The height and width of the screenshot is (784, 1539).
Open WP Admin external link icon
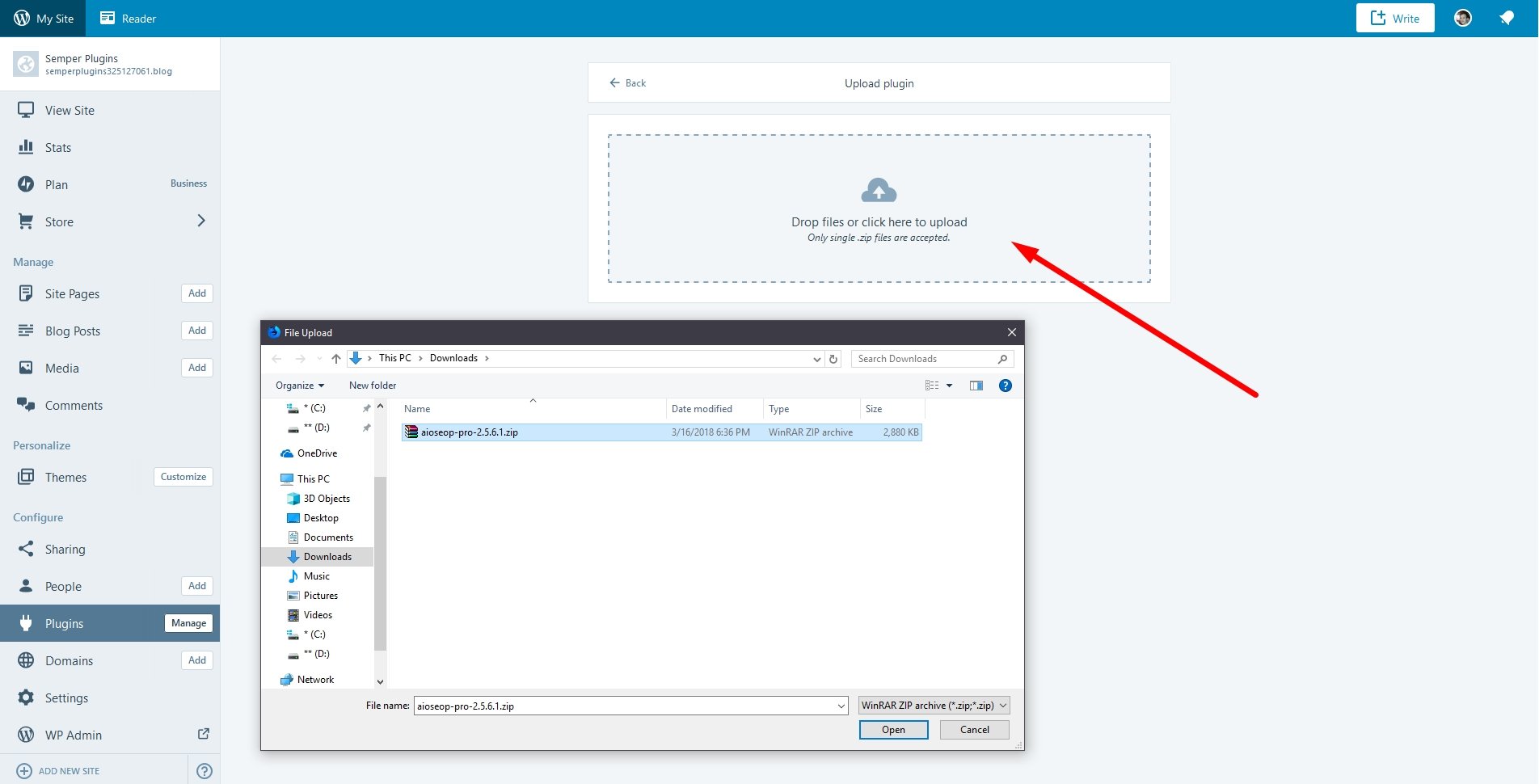(204, 734)
